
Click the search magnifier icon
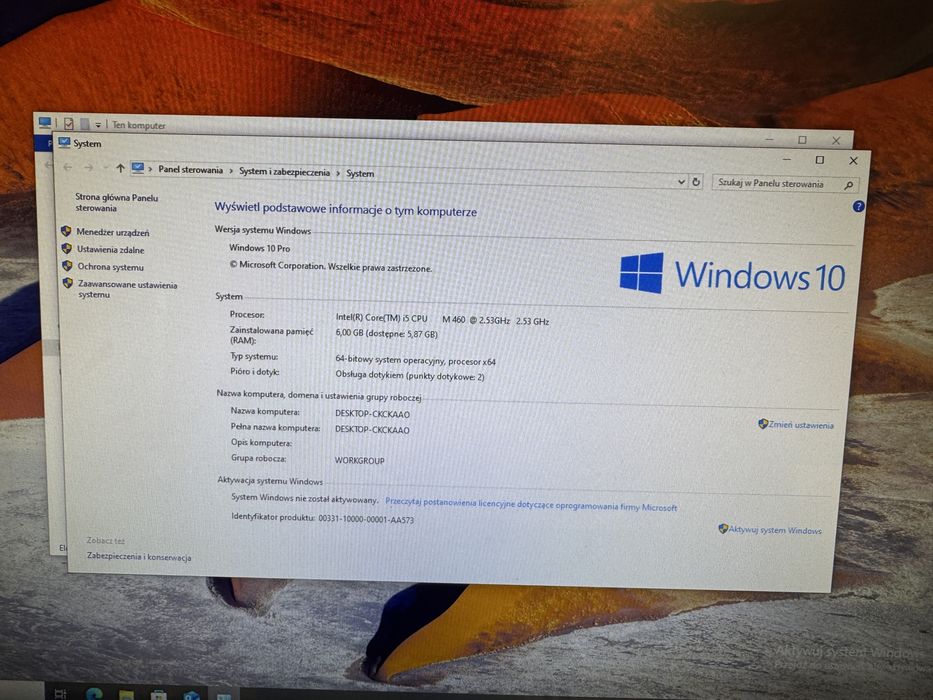click(x=849, y=186)
